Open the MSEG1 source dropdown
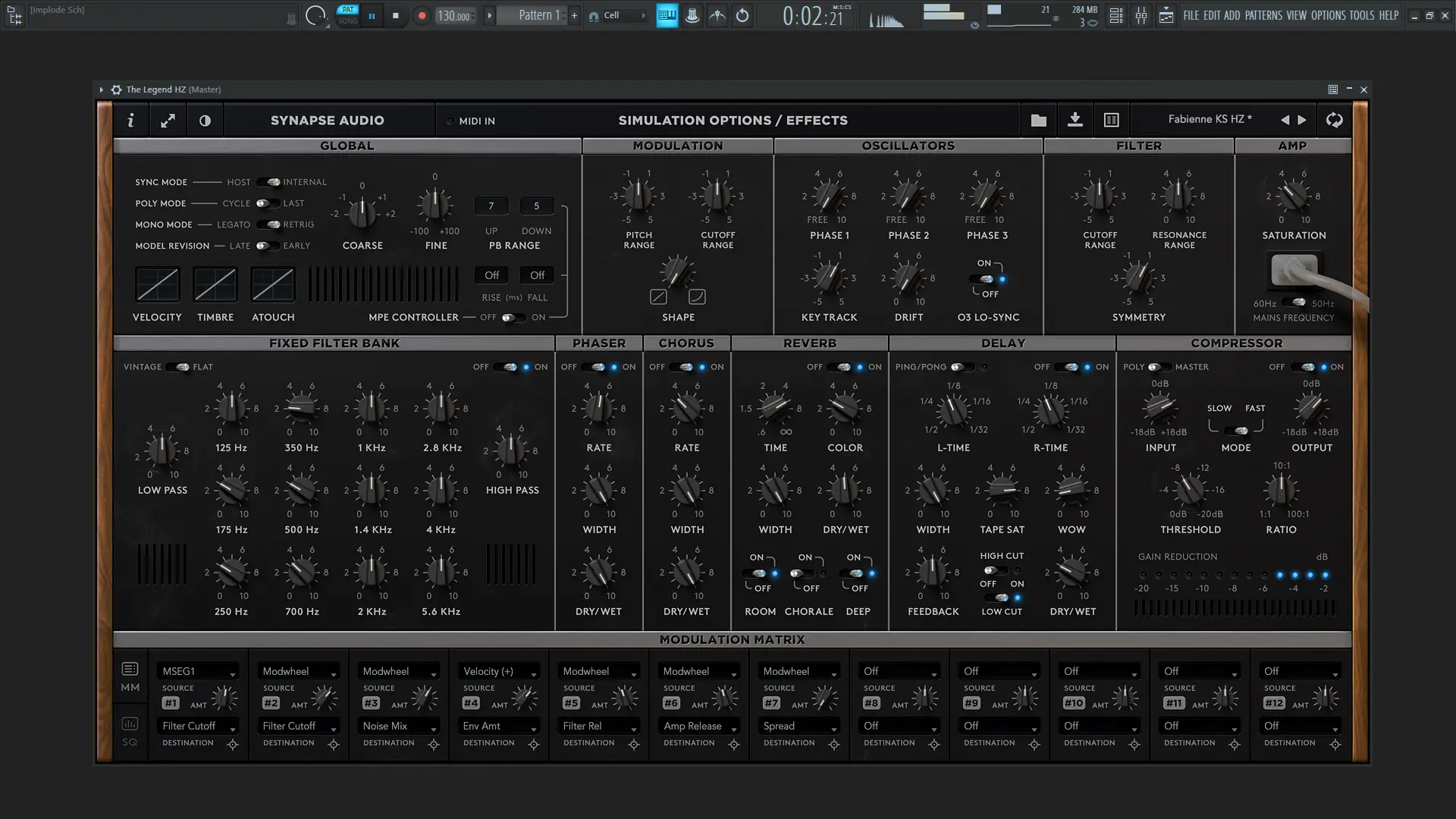Screen dimensions: 1456x819 pos(199,671)
